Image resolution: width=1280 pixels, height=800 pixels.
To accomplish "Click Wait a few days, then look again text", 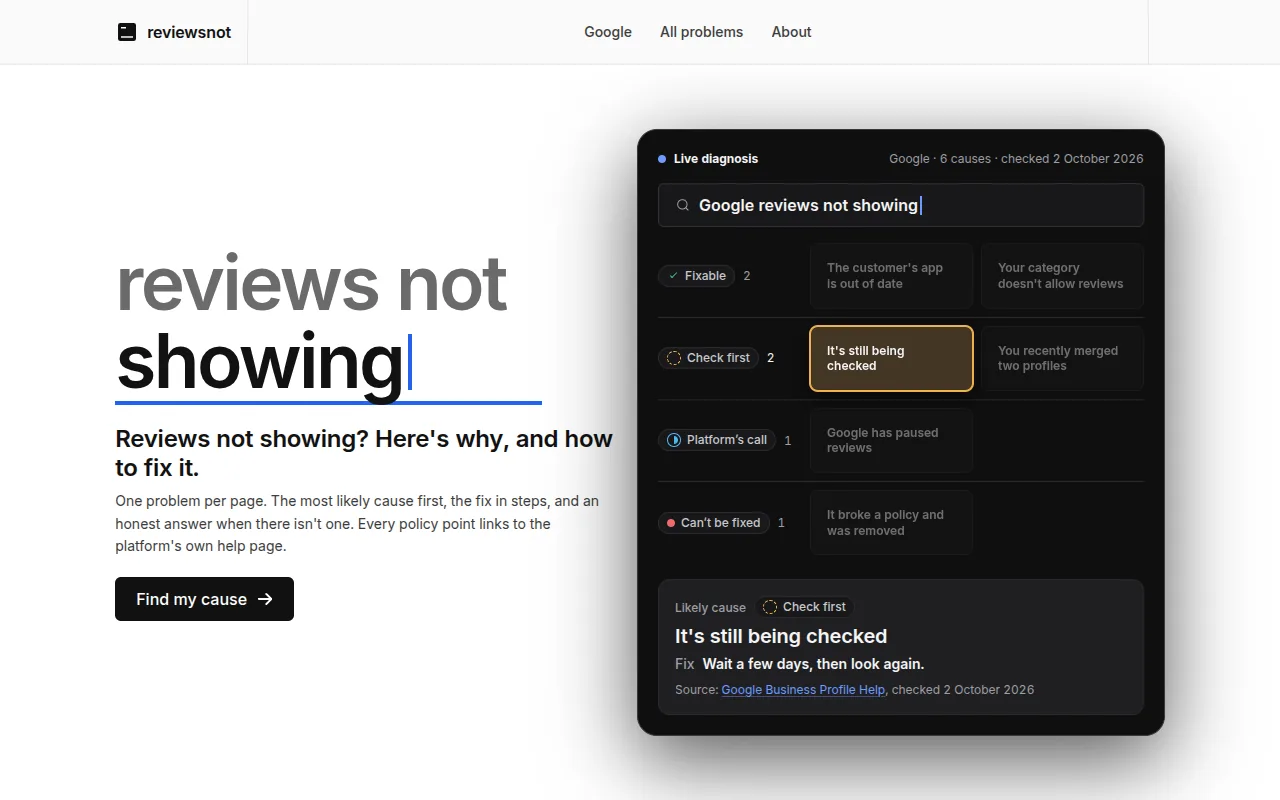I will (813, 664).
